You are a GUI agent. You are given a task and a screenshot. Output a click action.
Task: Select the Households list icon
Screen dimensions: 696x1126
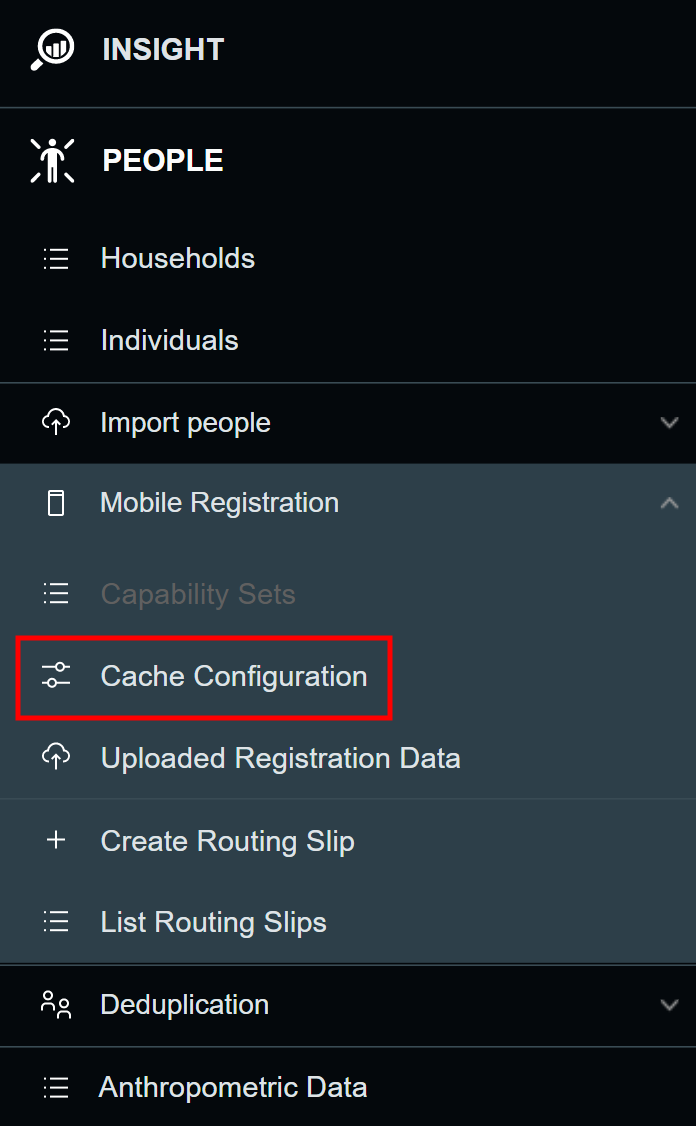tap(56, 258)
